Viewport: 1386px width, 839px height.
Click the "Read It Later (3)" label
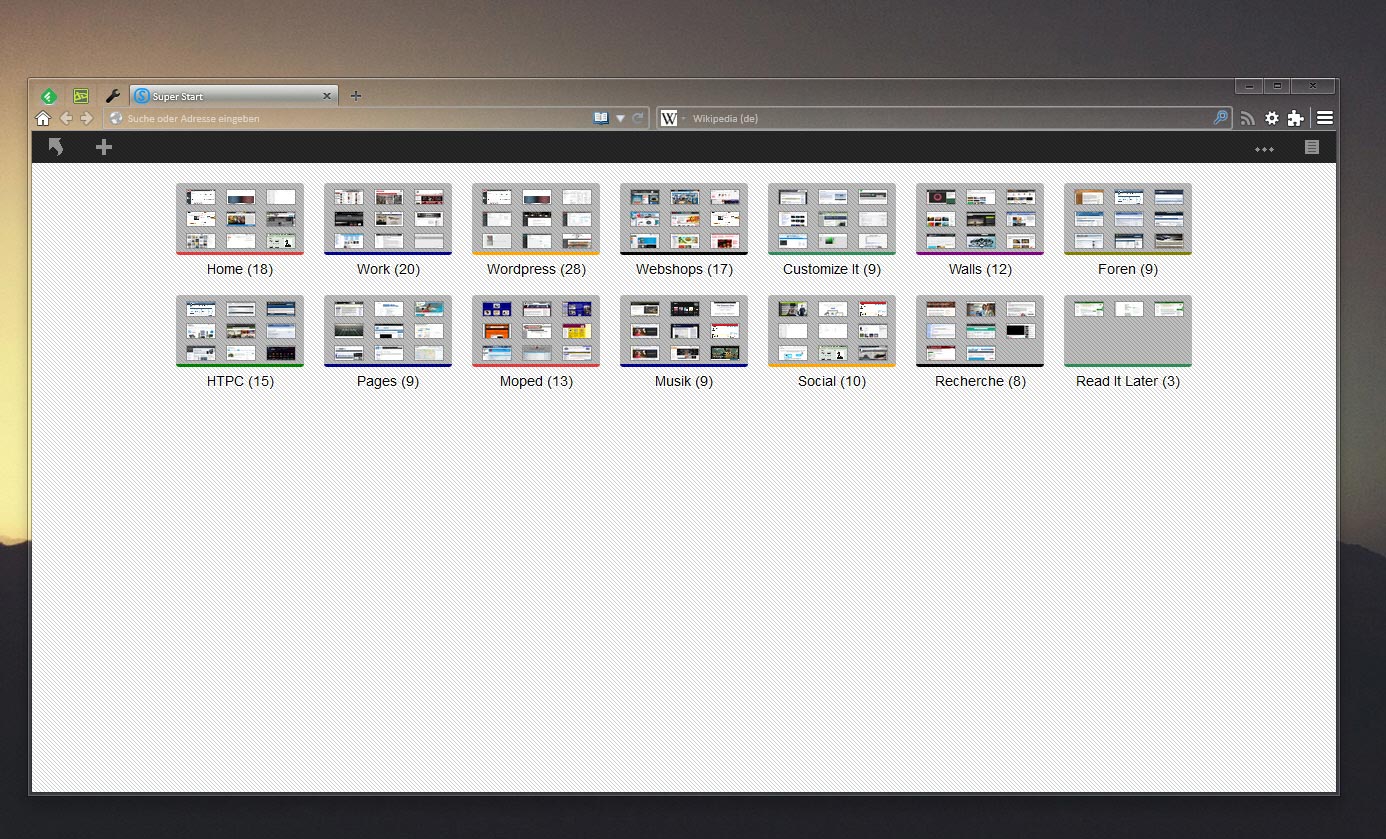pos(1128,381)
